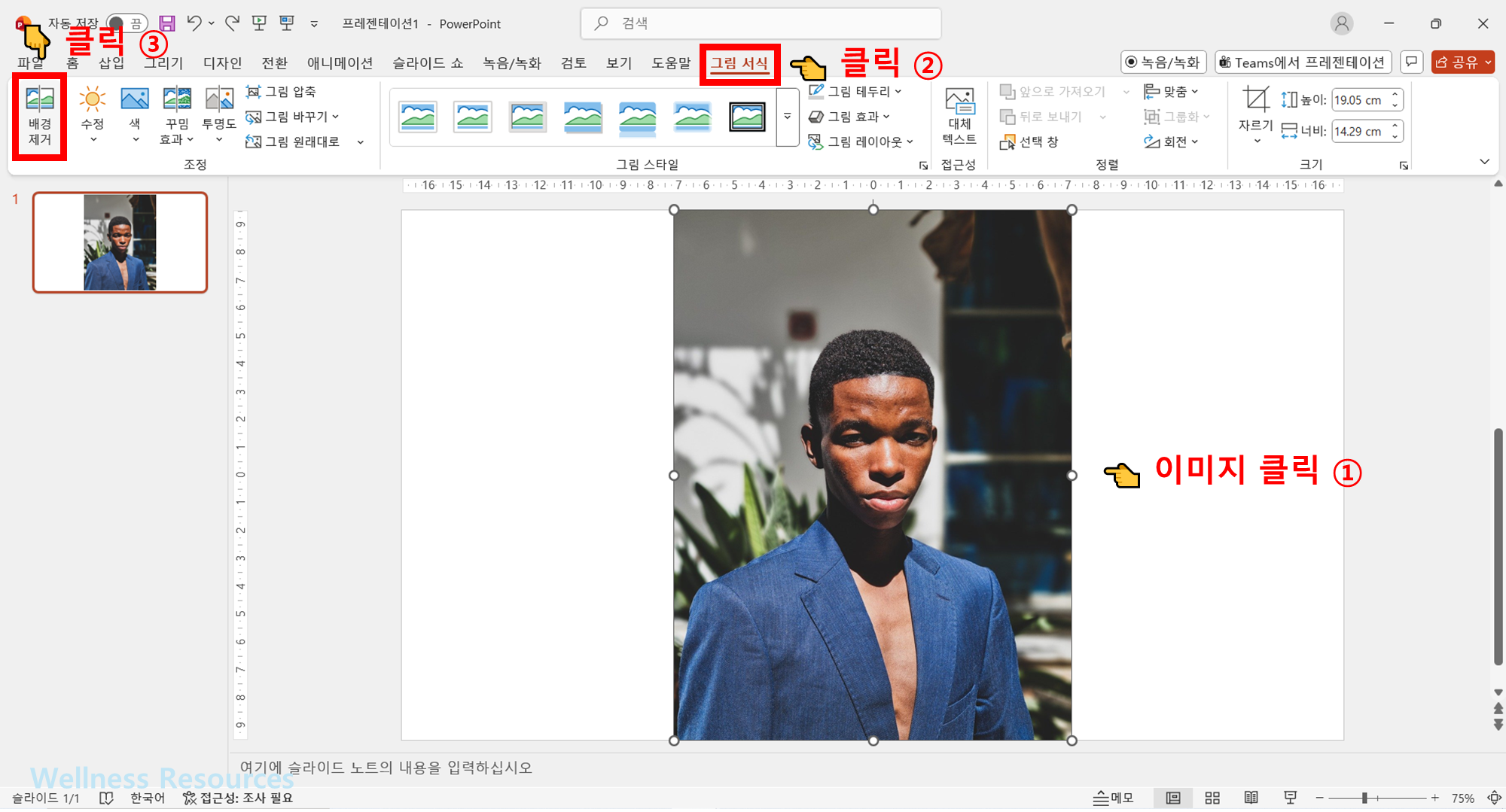Click the 공유 share button
Image resolution: width=1506 pixels, height=812 pixels.
(1462, 62)
